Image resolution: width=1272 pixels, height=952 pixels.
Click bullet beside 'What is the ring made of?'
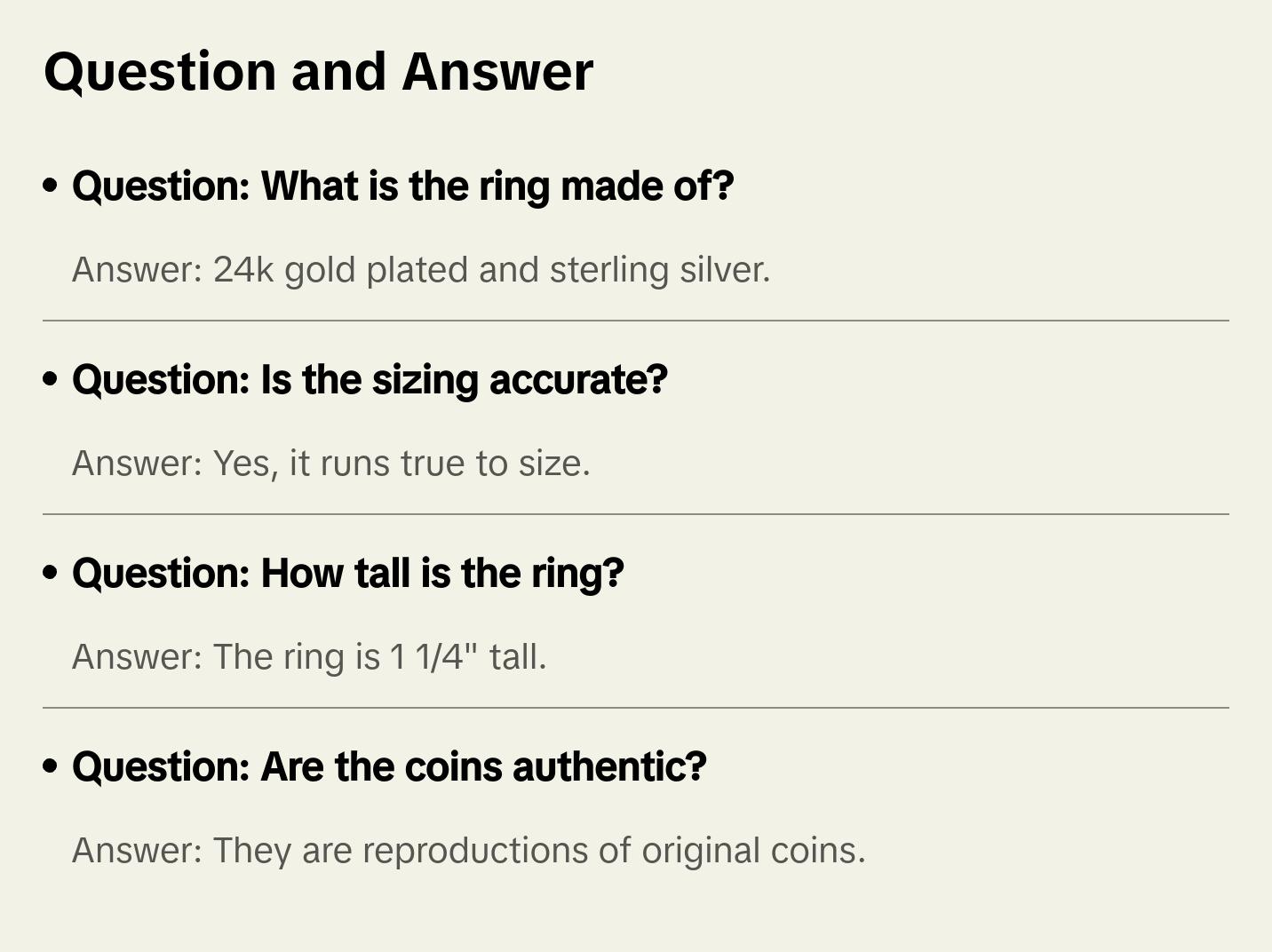click(51, 186)
